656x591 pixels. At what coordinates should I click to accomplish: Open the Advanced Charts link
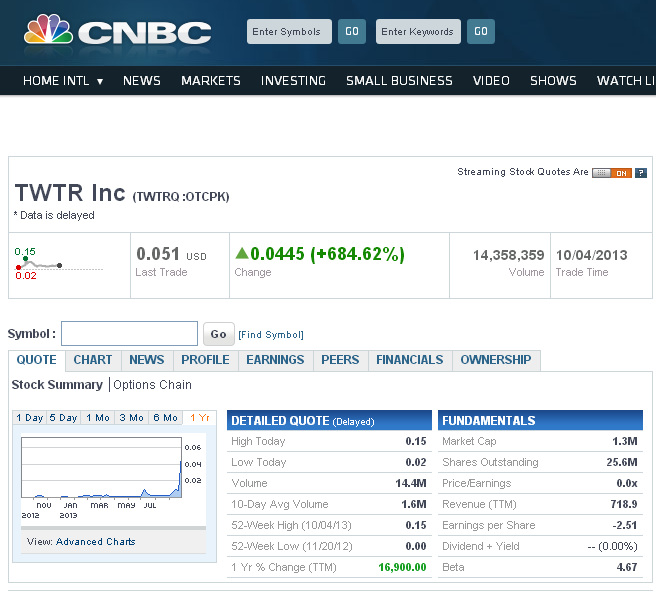tap(96, 542)
